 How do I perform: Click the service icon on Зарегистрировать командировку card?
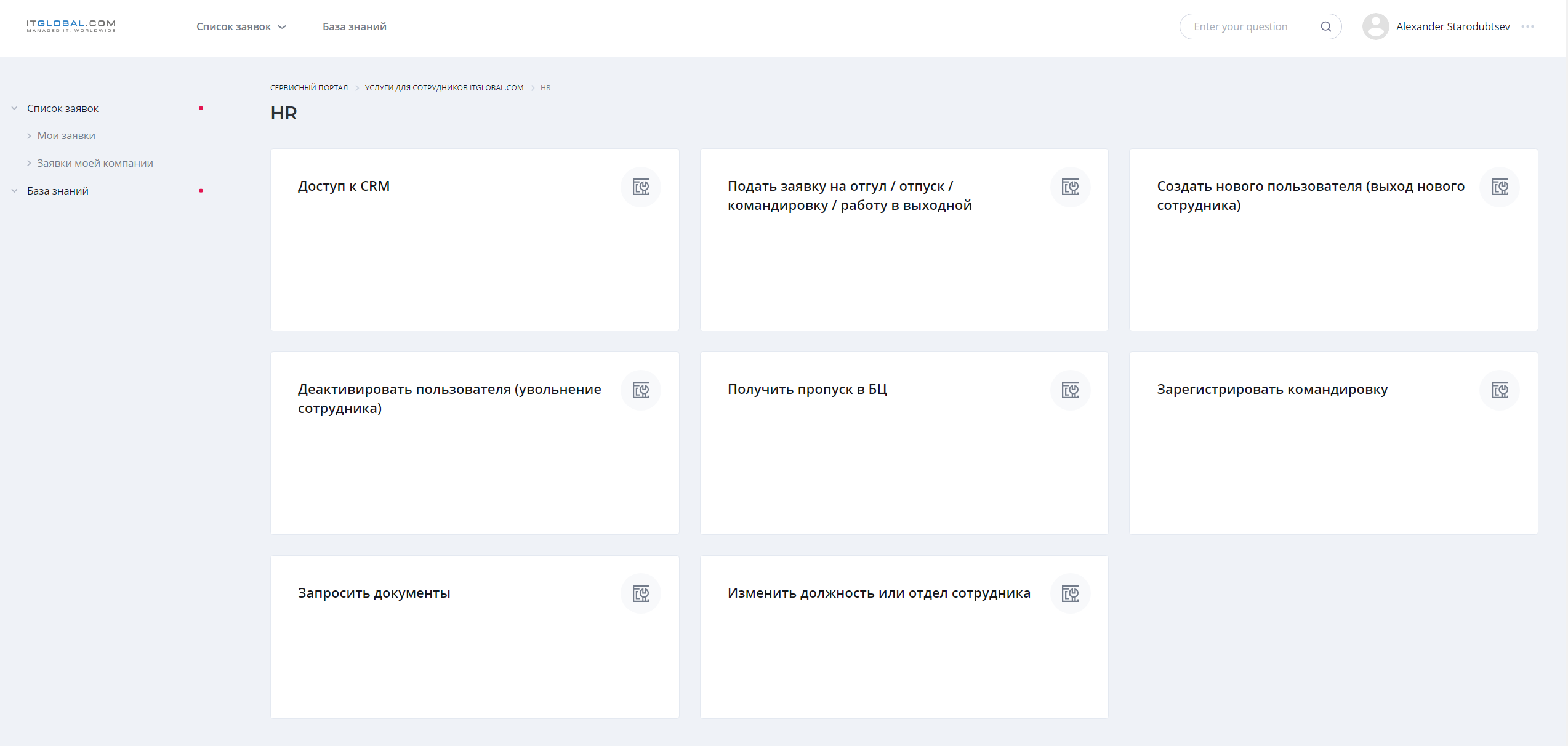(x=1499, y=390)
